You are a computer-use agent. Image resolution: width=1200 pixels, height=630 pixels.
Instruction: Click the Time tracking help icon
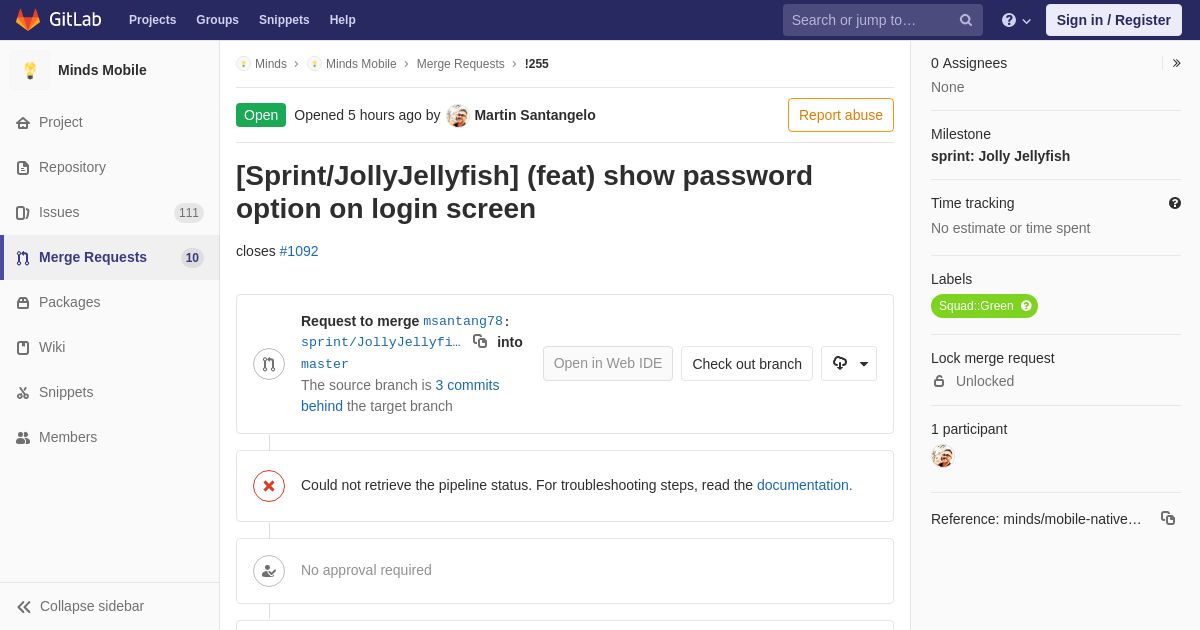tap(1175, 203)
